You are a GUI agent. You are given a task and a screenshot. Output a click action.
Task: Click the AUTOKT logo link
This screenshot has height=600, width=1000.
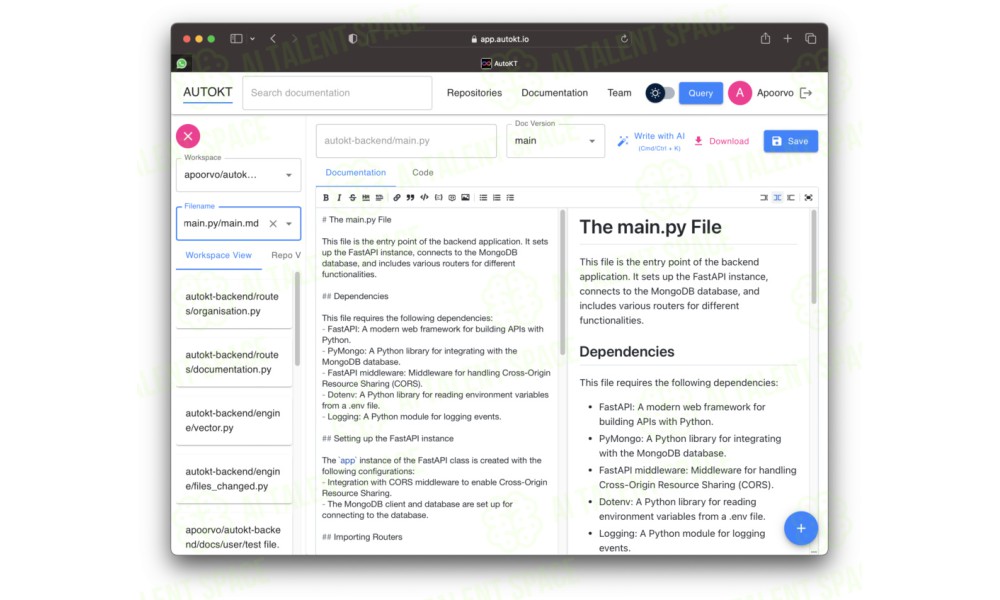208,92
